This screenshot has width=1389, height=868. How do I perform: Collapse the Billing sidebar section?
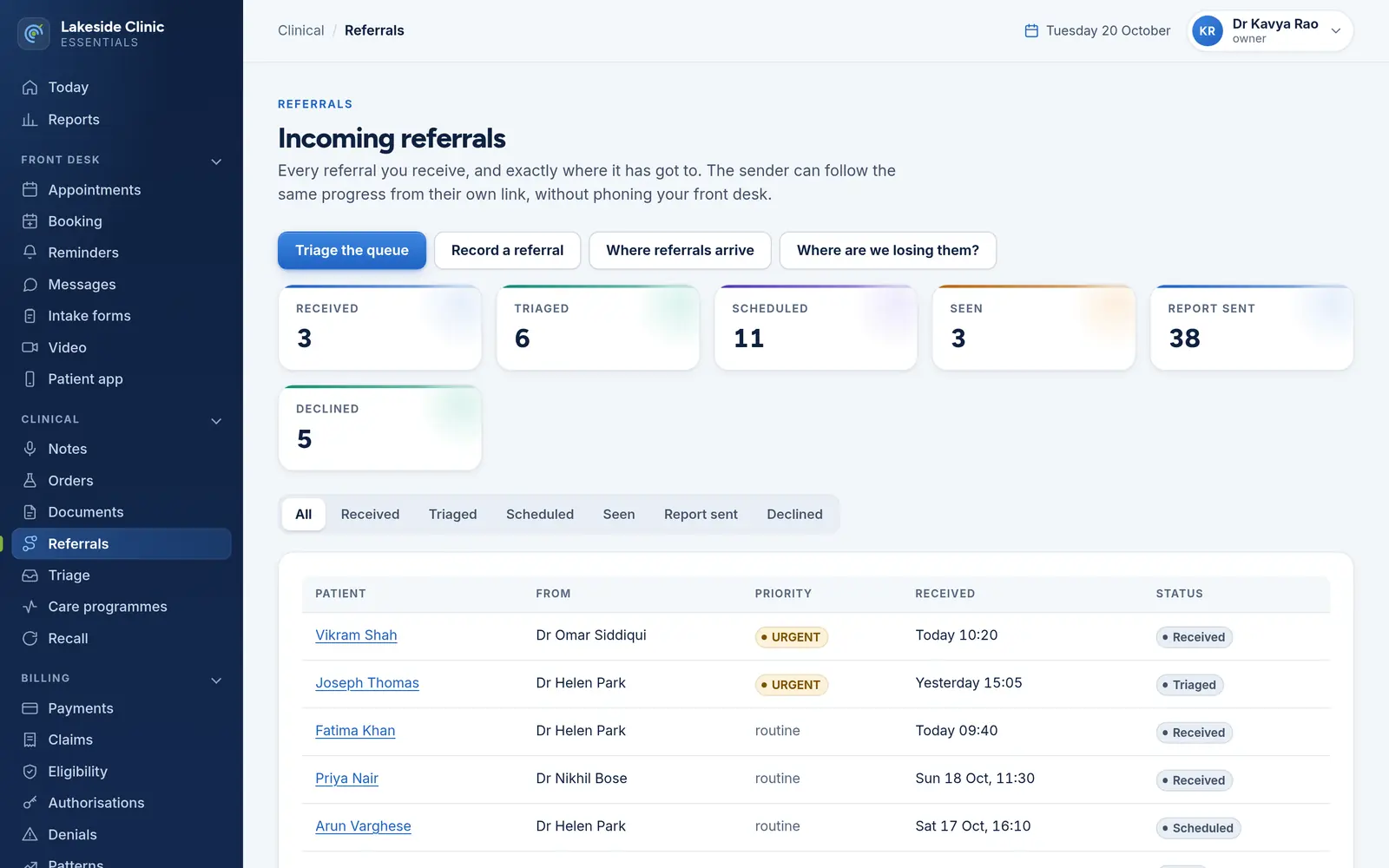(216, 681)
